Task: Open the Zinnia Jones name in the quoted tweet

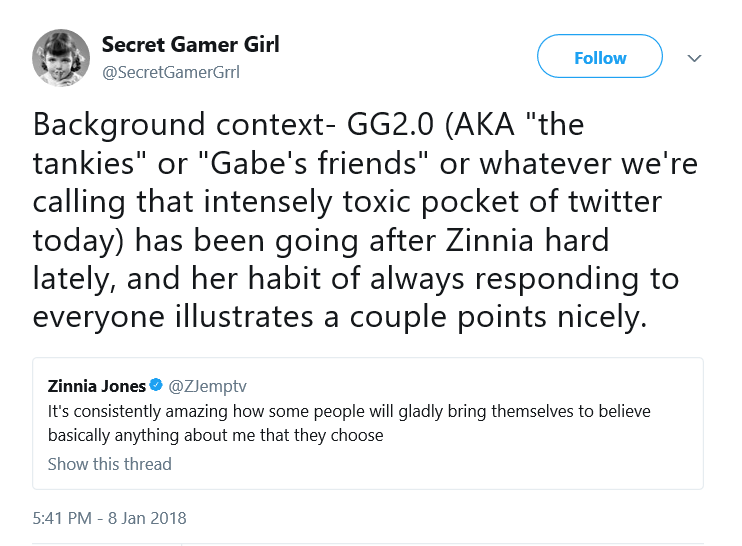Action: [97, 386]
